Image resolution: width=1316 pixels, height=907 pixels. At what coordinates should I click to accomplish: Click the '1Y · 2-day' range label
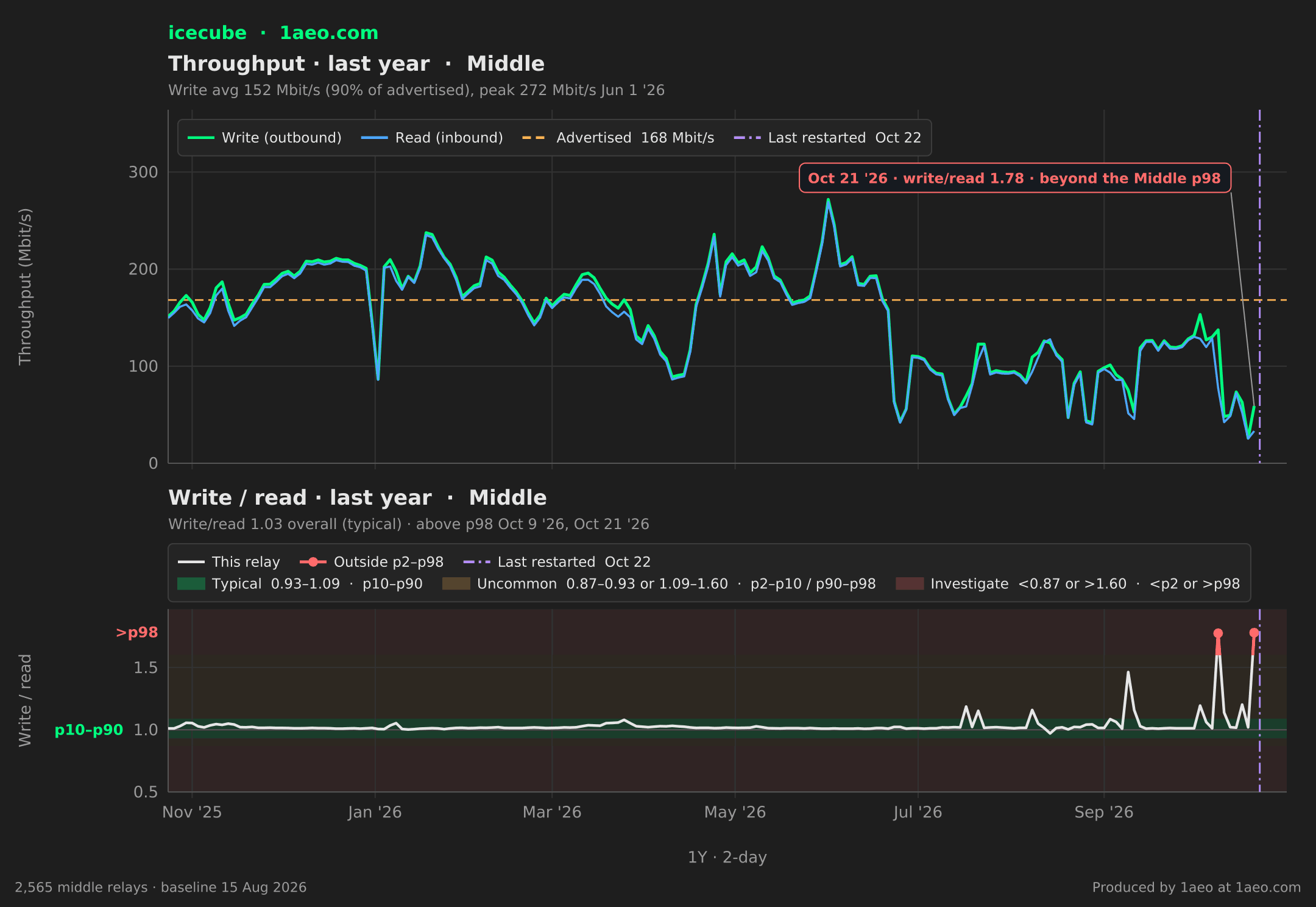point(727,858)
